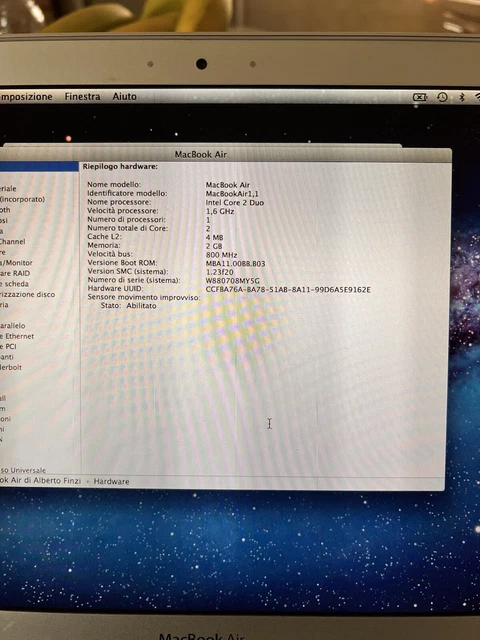Viewport: 480px width, 640px height.
Task: Click the 'Riepilogo hardware:' heading
Action: click(120, 167)
